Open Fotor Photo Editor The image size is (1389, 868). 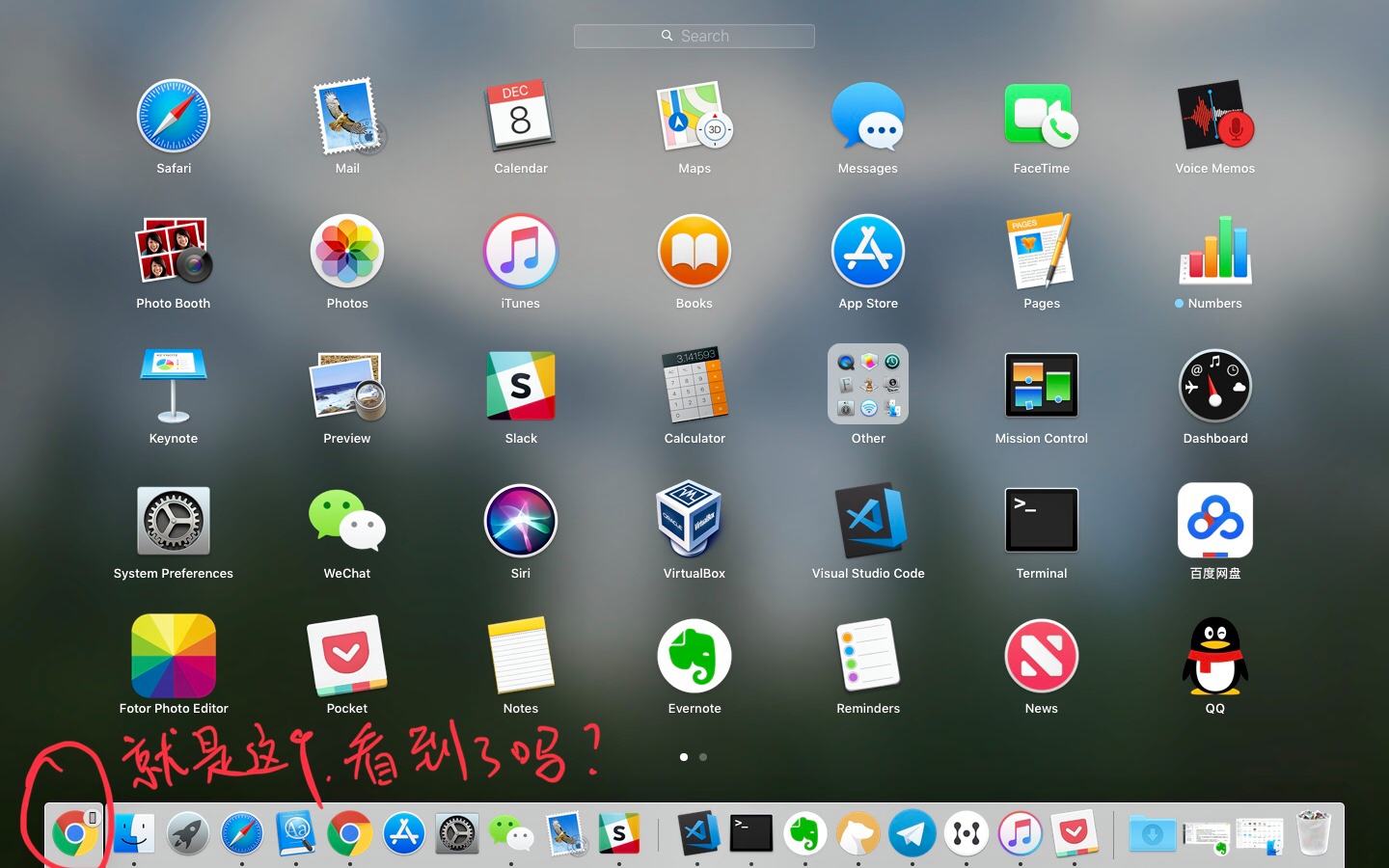pos(174,656)
